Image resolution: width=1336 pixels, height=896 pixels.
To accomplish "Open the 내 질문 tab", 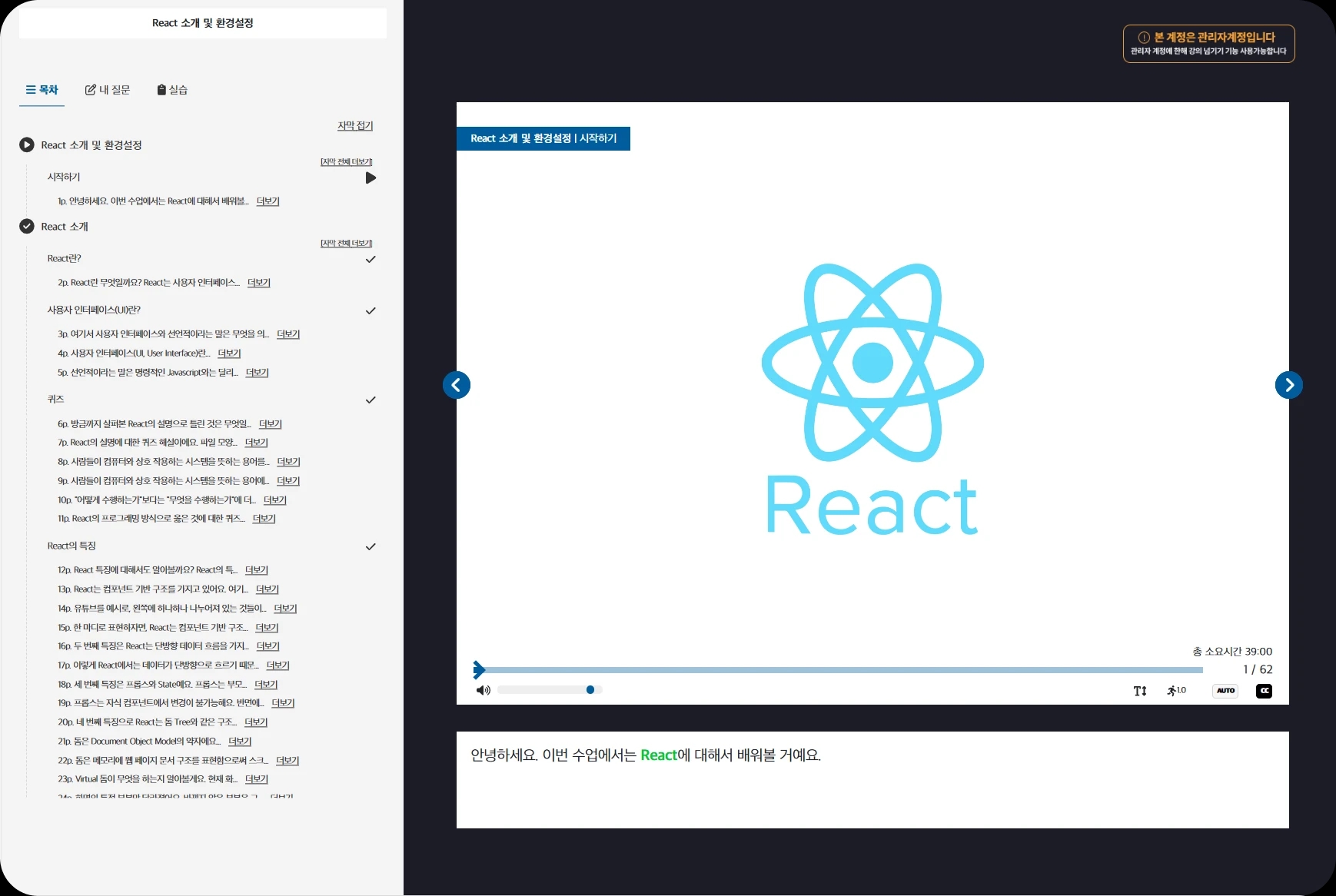I will [108, 90].
